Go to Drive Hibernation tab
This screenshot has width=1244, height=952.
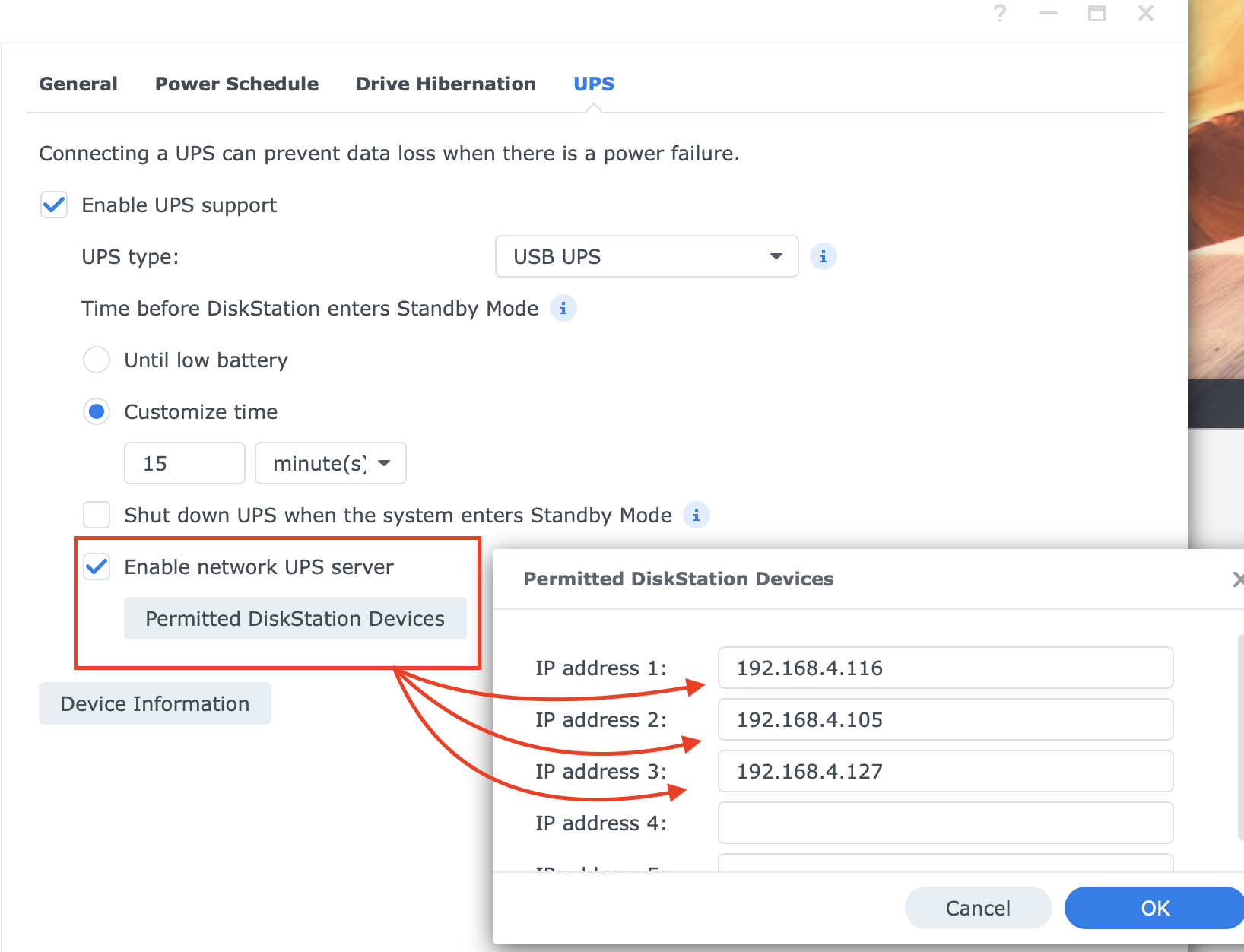tap(446, 84)
